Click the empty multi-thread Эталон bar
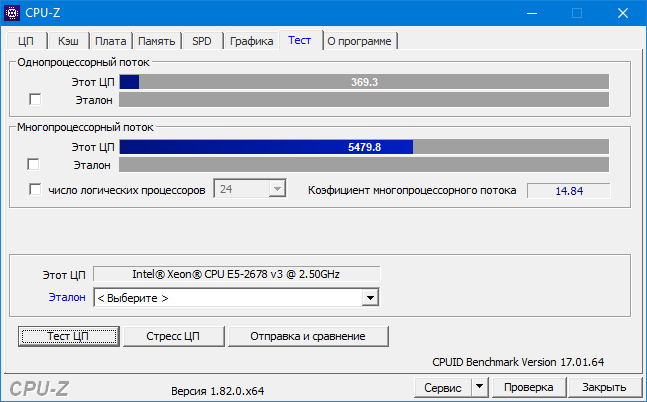647x402 pixels. [x=364, y=164]
